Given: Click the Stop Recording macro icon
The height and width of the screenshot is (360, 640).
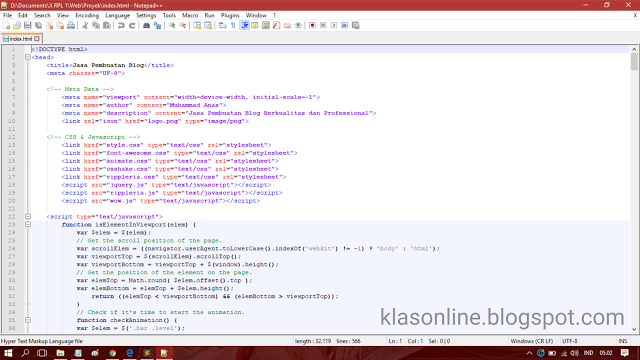Looking at the screenshot, I should [323, 25].
